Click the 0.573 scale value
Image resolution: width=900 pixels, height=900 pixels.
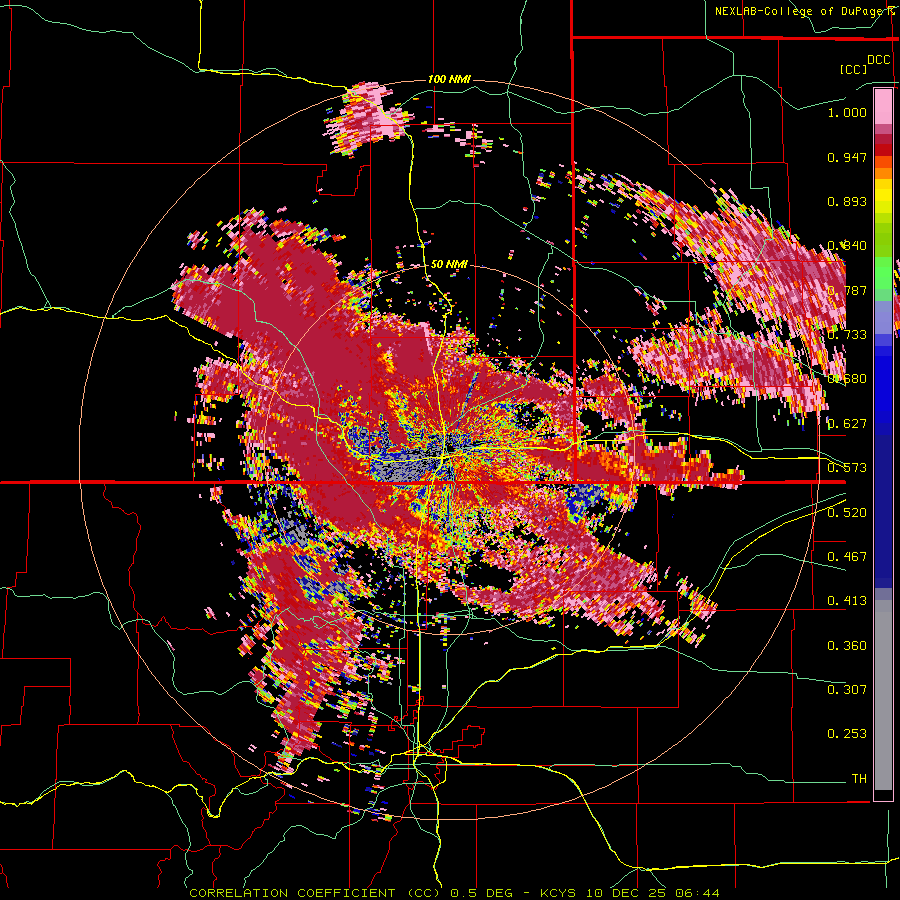tap(847, 468)
